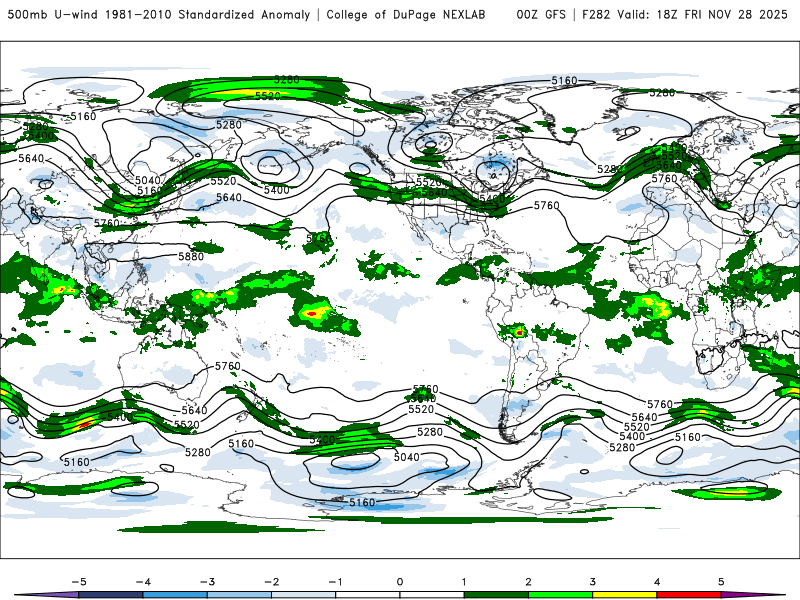Viewport: 800px width, 600px height.
Task: Select the bright green swatch between 2 and 3
Action: (x=561, y=595)
